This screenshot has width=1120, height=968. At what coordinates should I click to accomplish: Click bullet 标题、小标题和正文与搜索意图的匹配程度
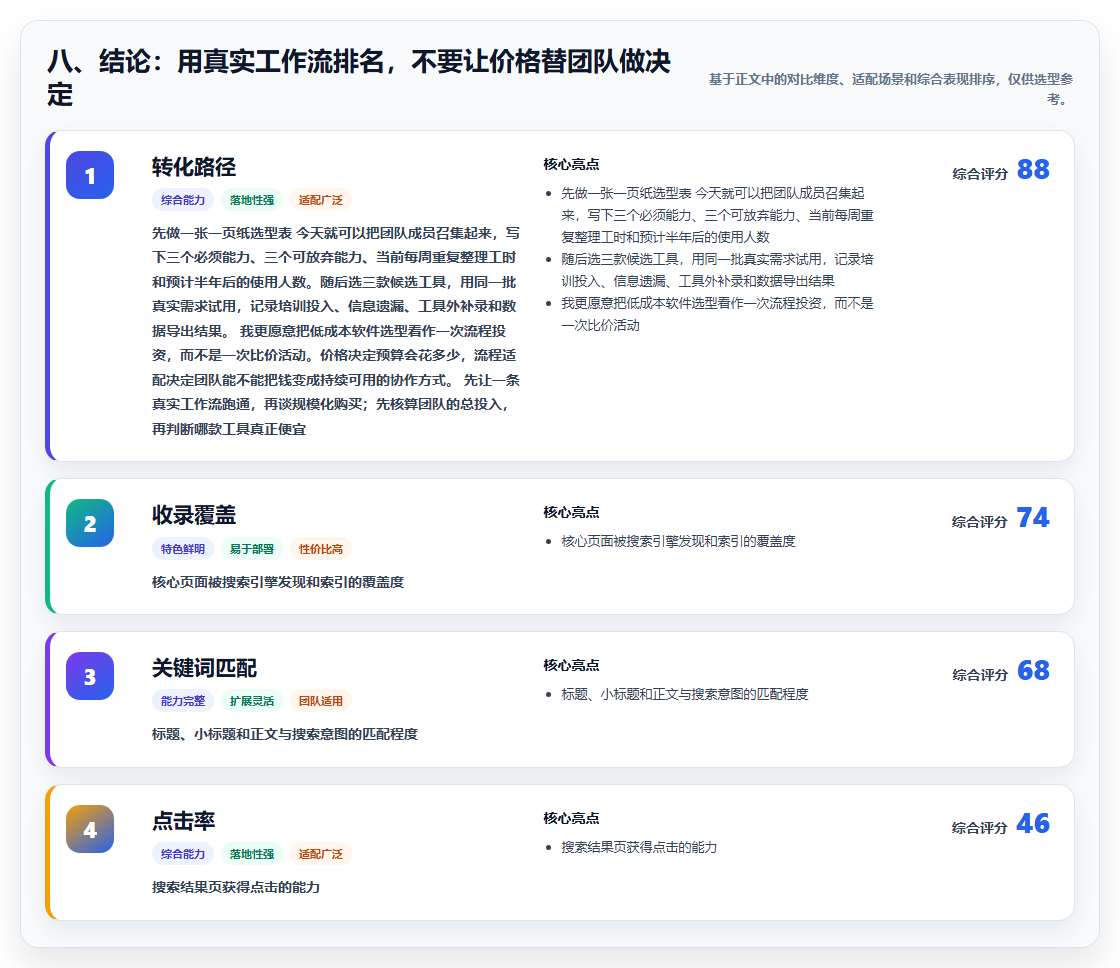[684, 694]
